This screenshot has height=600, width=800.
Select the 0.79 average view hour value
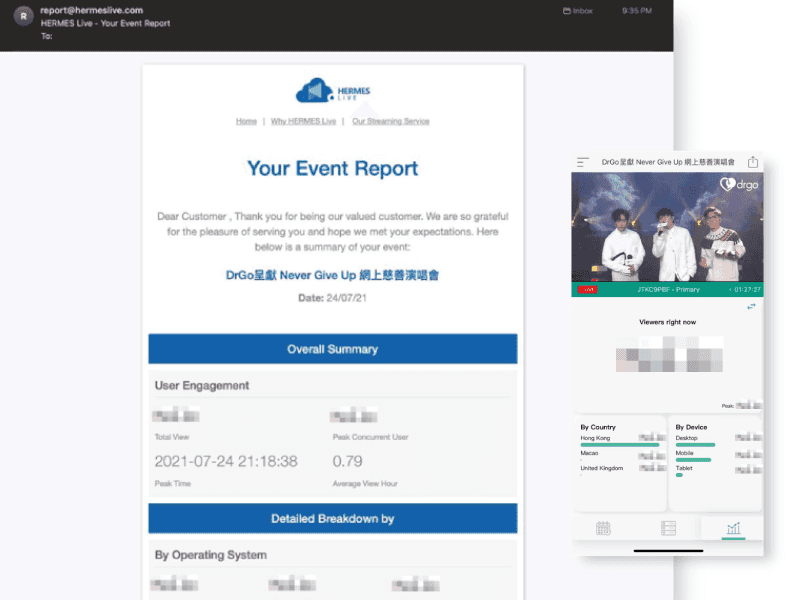coord(347,461)
